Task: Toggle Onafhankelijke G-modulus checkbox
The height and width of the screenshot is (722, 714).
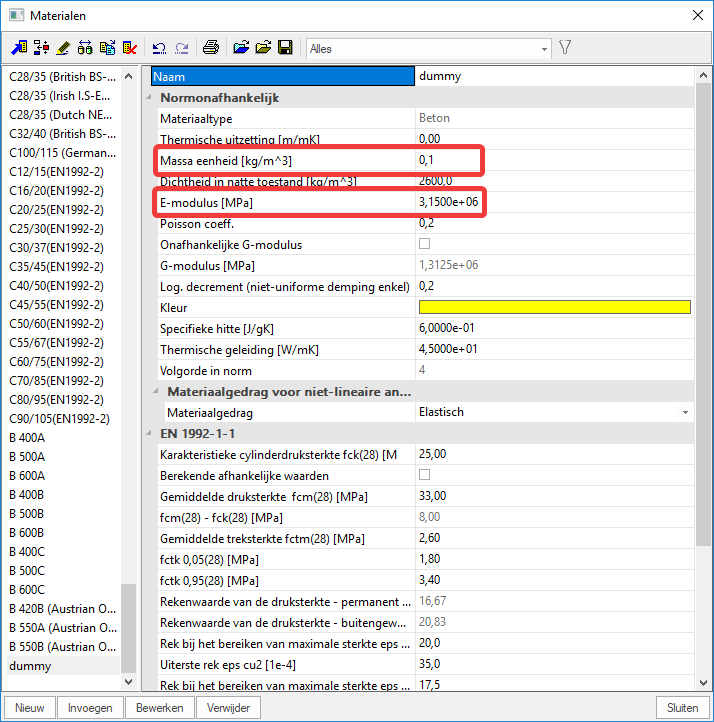Action: click(424, 244)
